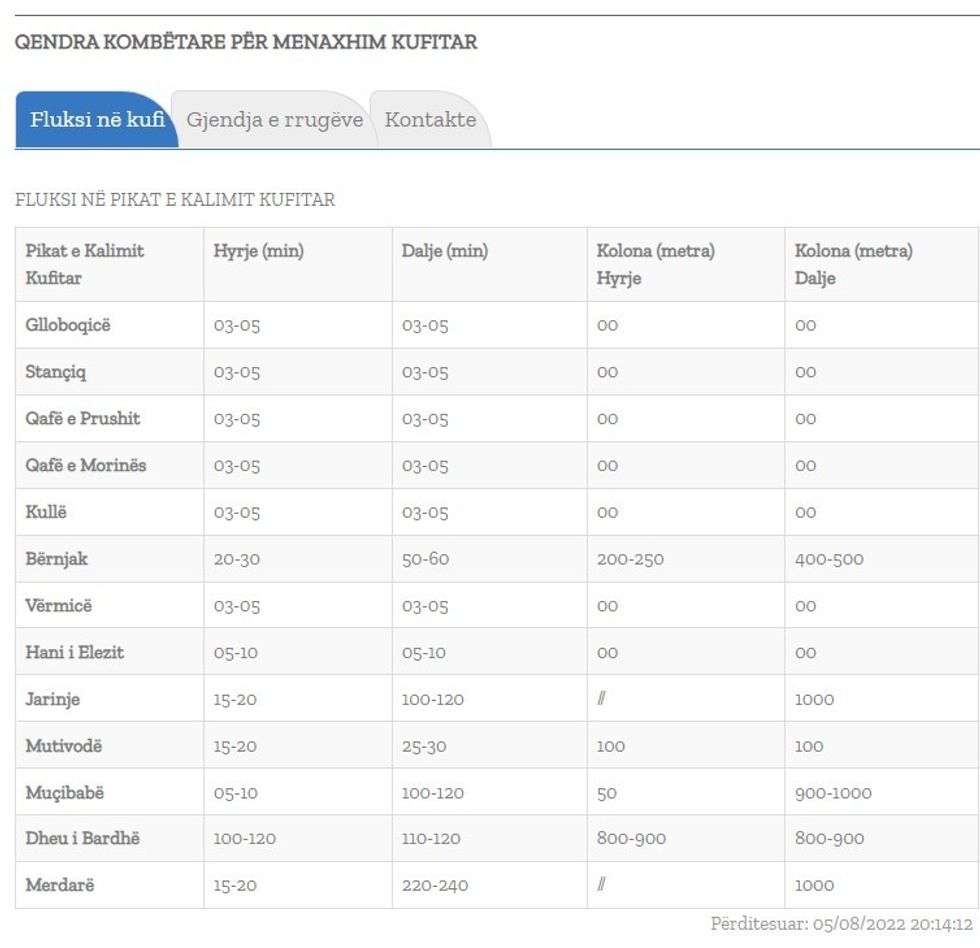Open the Fluksi në kufi tab
The height and width of the screenshot is (948, 980).
click(96, 120)
